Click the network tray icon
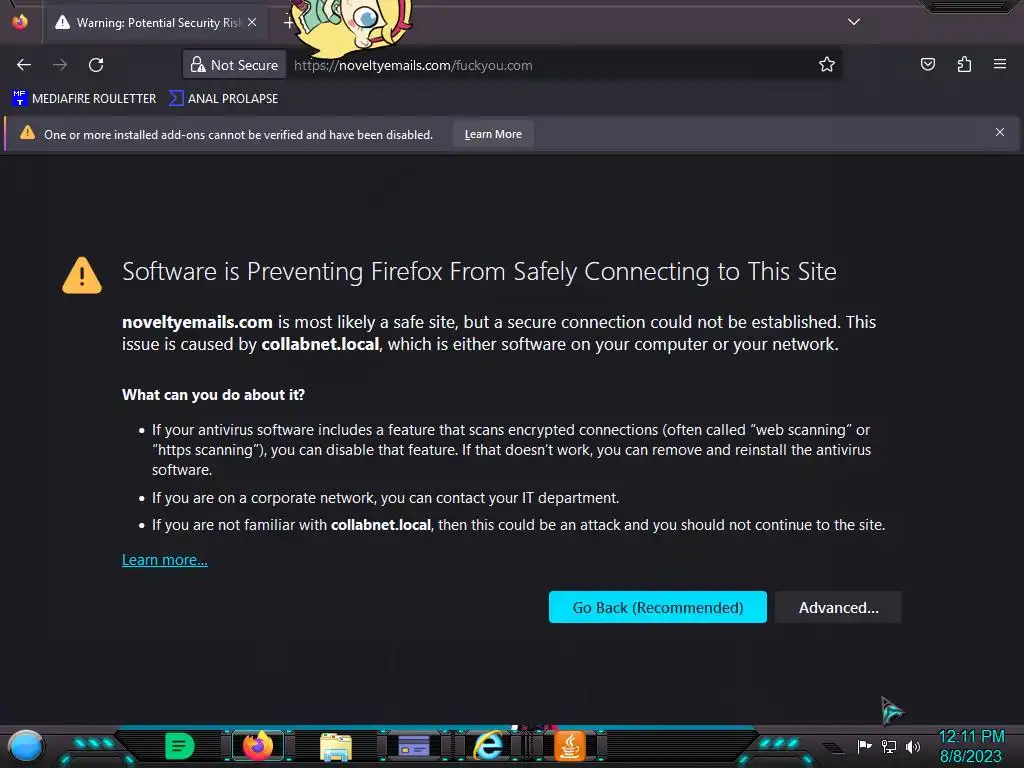 [889, 746]
